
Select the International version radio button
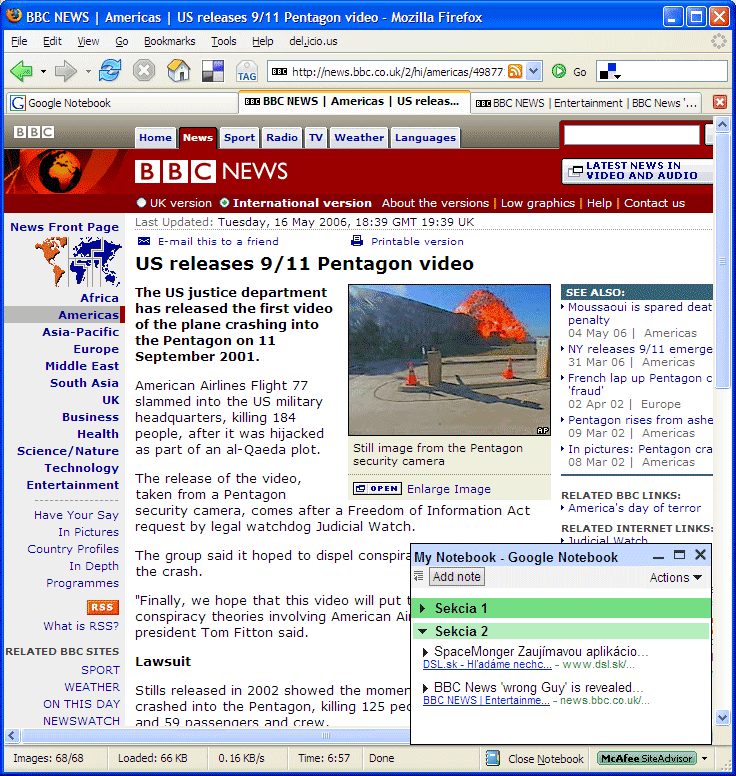pyautogui.click(x=225, y=202)
